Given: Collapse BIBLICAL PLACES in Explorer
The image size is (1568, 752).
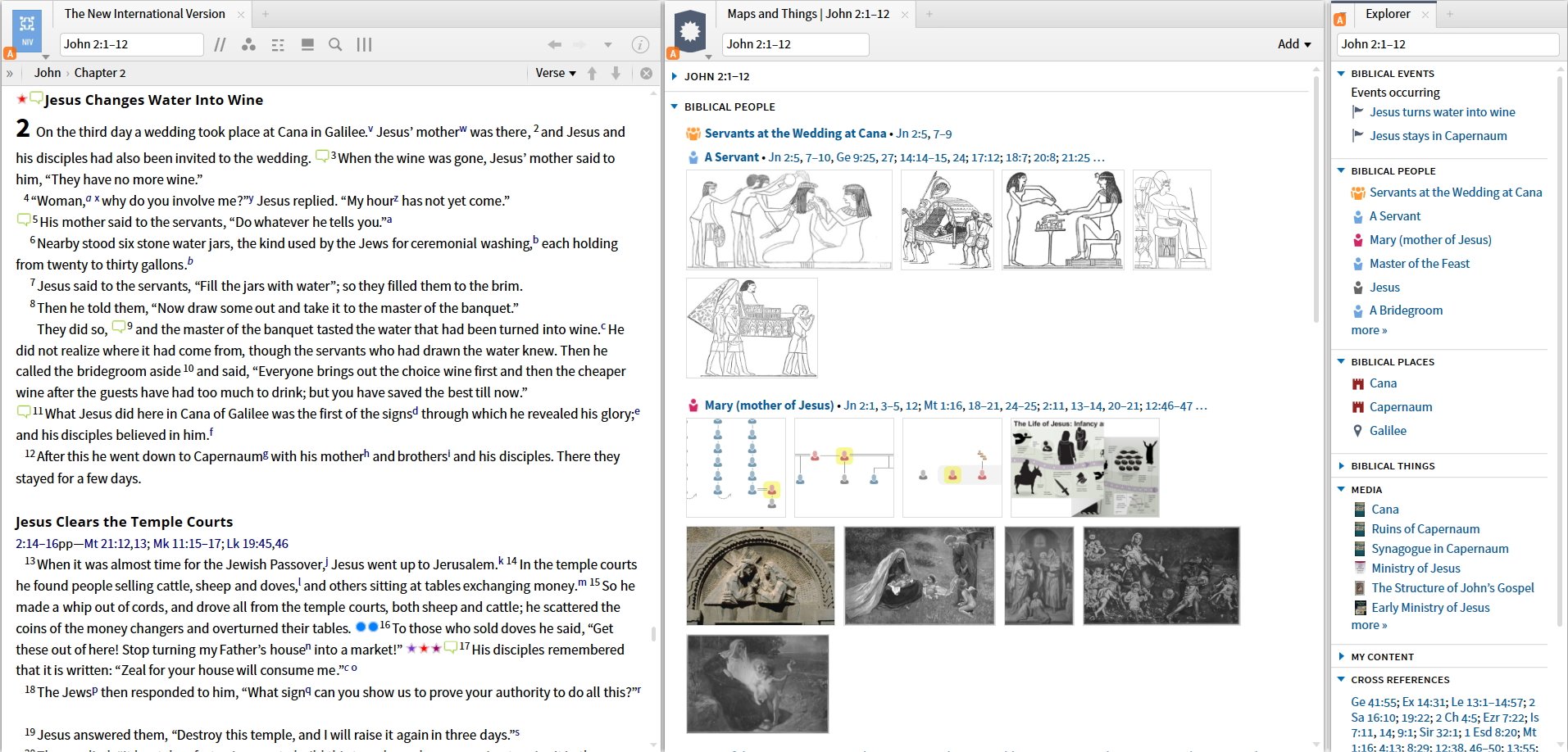Looking at the screenshot, I should coord(1341,361).
